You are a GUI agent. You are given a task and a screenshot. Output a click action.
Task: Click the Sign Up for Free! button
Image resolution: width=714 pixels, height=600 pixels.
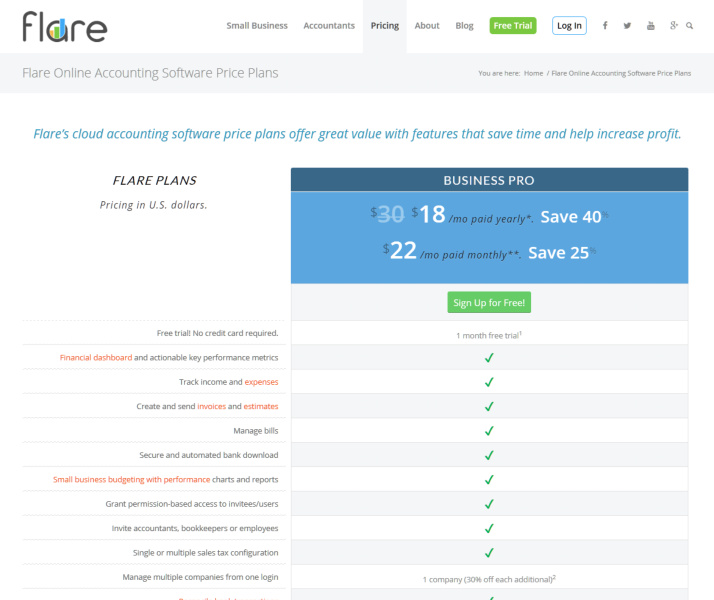(489, 302)
